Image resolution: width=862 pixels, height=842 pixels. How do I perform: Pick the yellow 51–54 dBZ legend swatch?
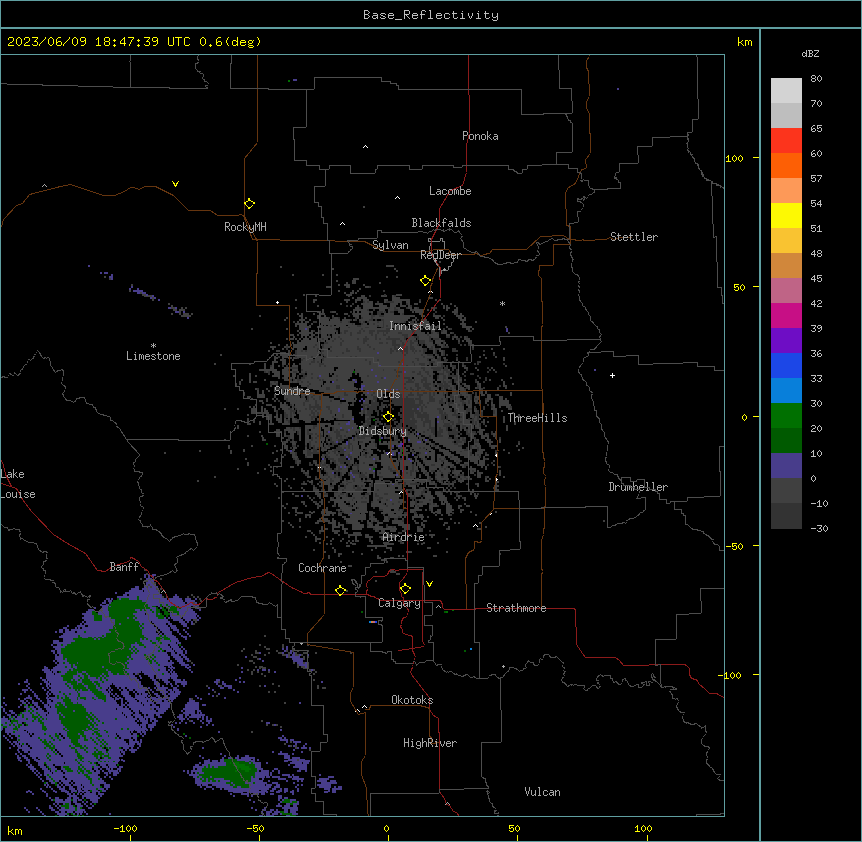pos(786,215)
